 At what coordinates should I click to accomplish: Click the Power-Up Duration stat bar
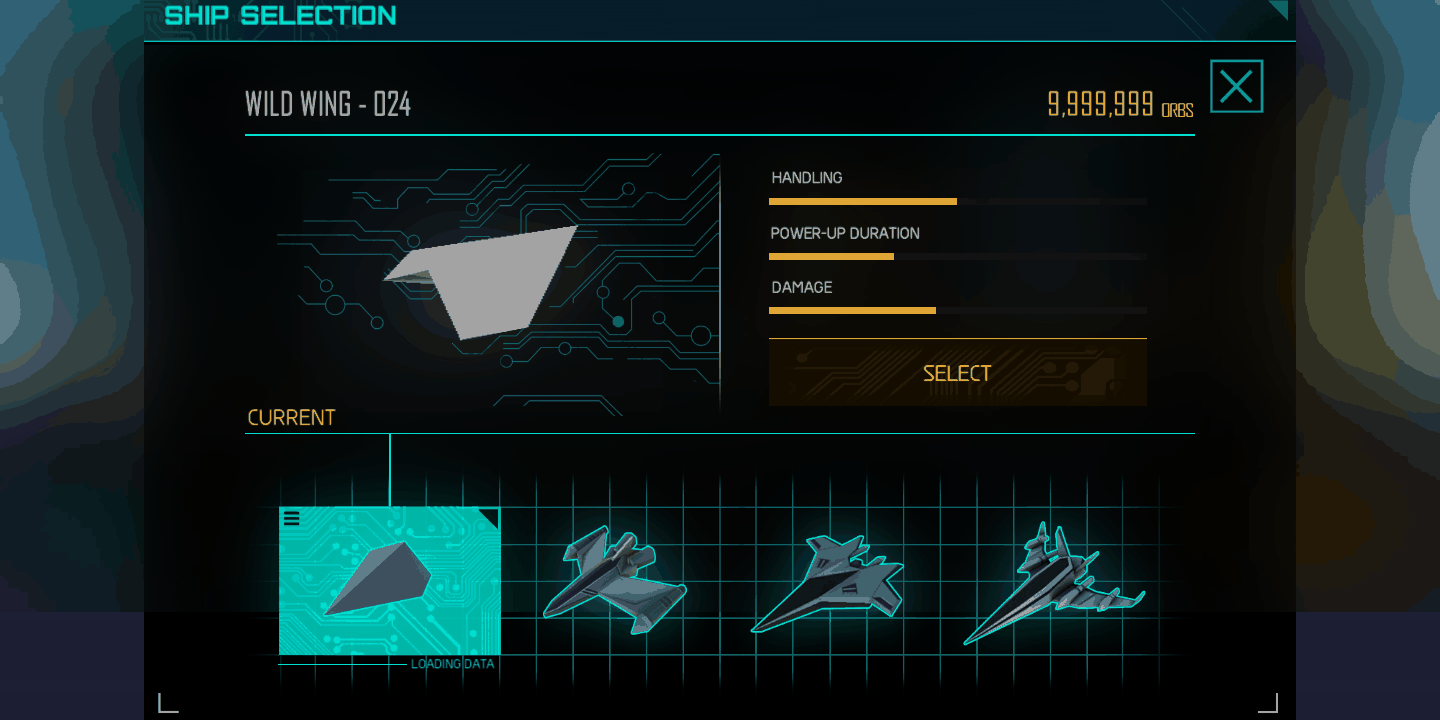coord(958,257)
